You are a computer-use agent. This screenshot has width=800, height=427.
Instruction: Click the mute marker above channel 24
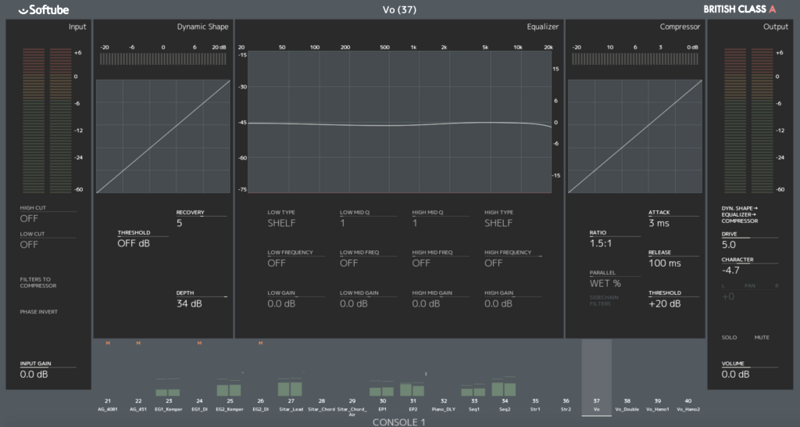(199, 343)
